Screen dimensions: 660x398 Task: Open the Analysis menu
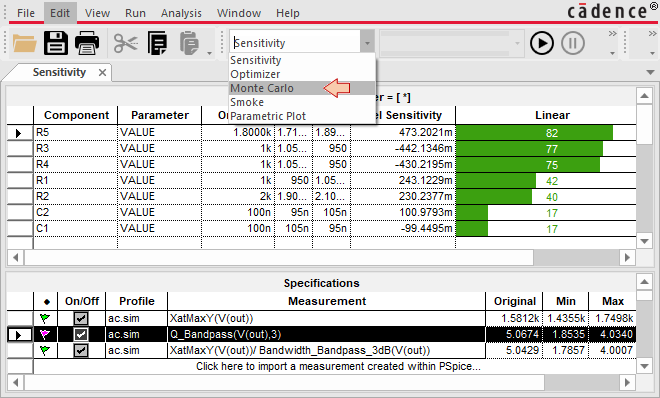(181, 13)
